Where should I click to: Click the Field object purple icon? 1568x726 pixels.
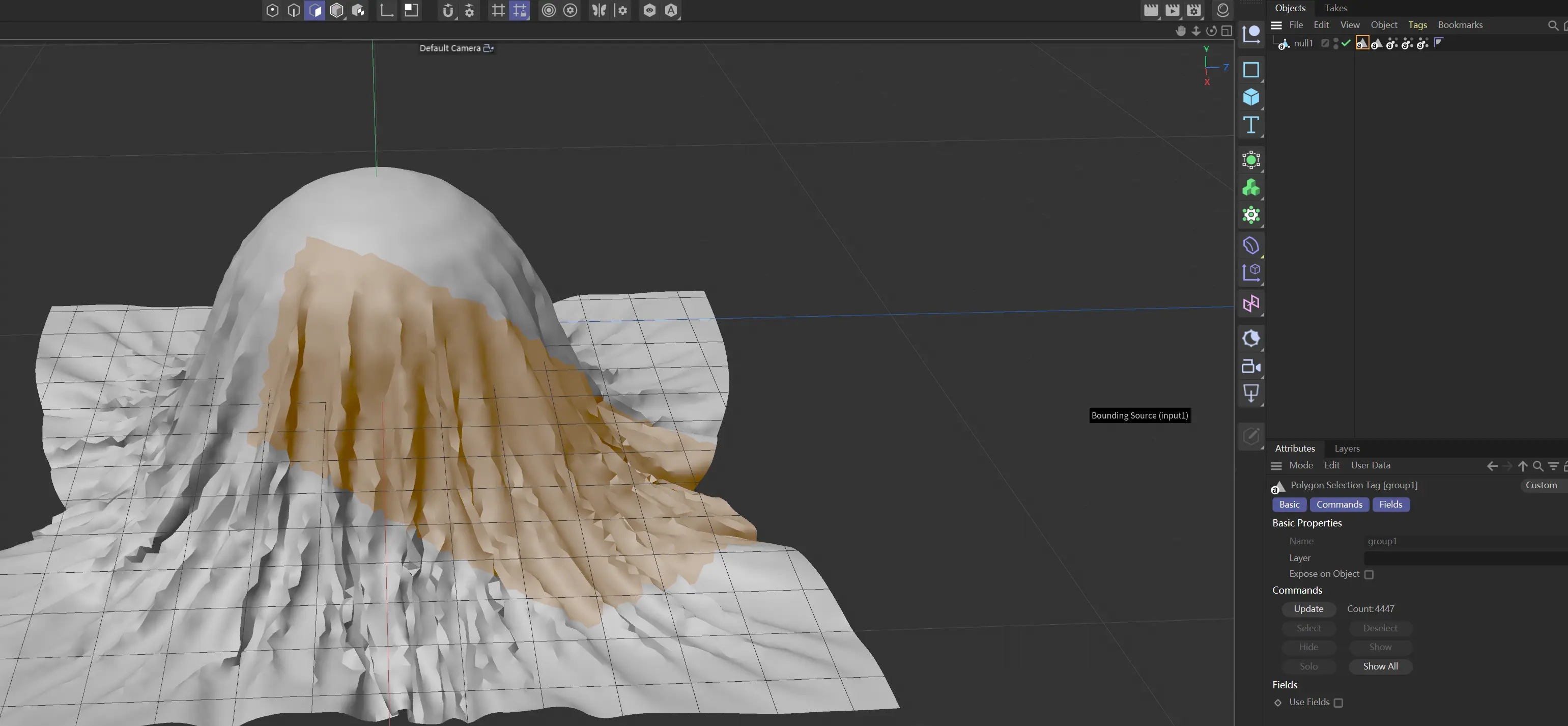pyautogui.click(x=1251, y=245)
